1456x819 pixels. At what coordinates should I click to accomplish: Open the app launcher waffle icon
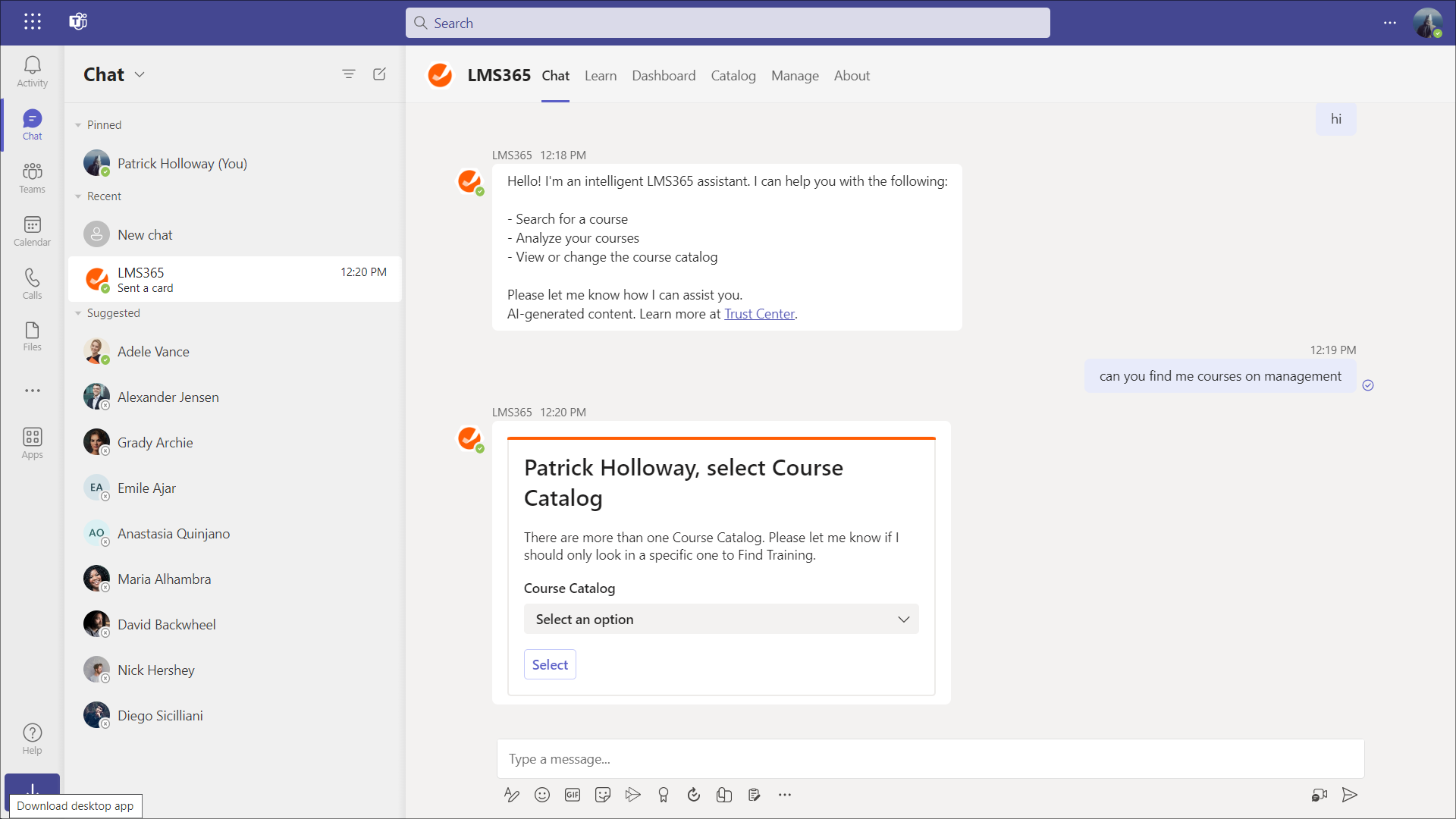(32, 21)
